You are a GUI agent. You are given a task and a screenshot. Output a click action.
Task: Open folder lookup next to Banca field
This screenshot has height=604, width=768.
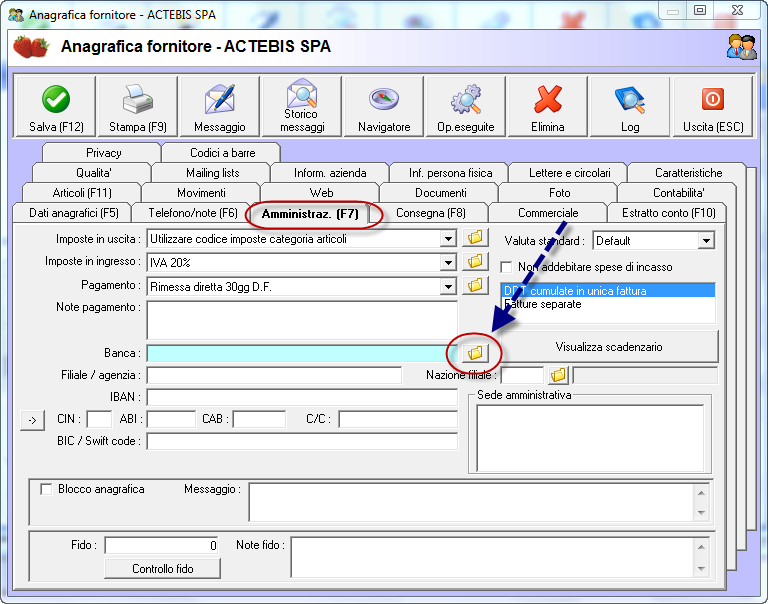475,353
